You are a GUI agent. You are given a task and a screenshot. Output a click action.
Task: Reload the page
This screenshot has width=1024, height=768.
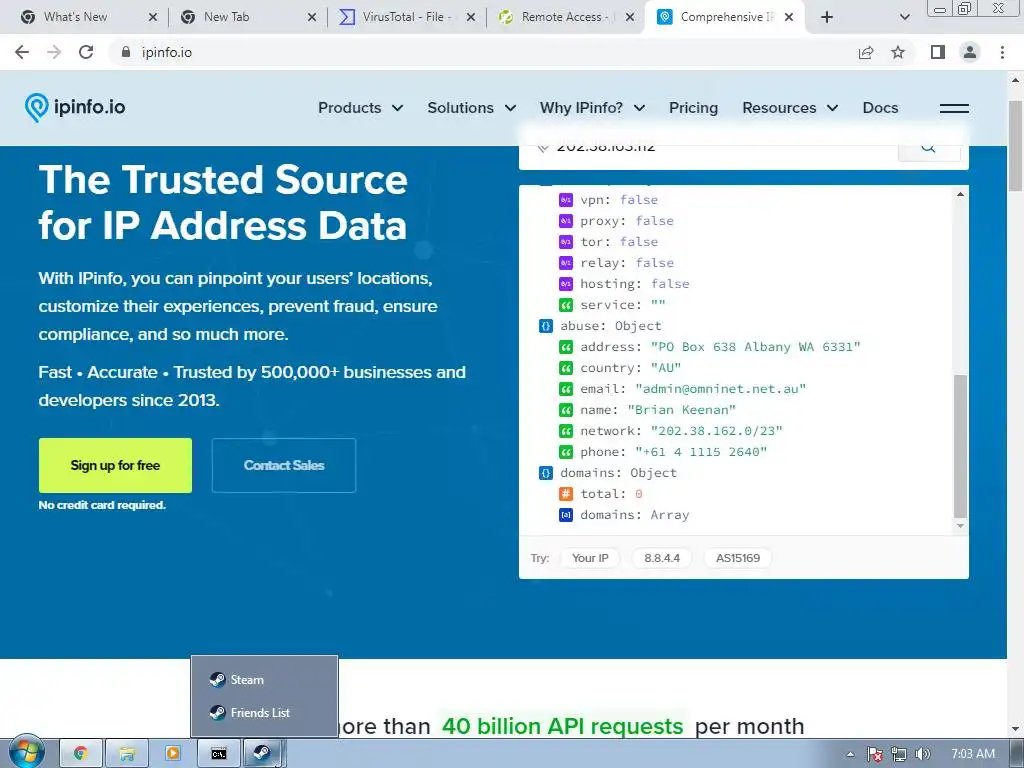coord(86,52)
